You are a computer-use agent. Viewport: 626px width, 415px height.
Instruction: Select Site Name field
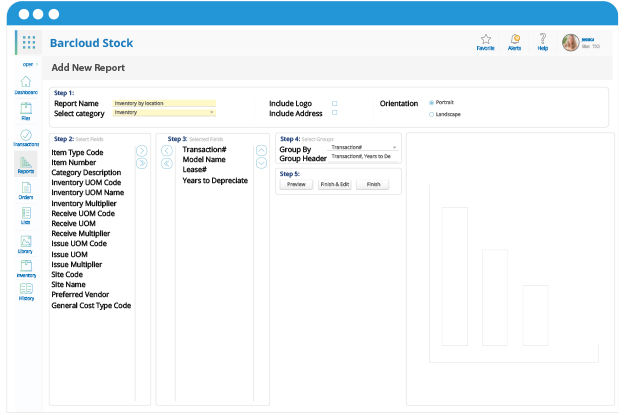68,284
